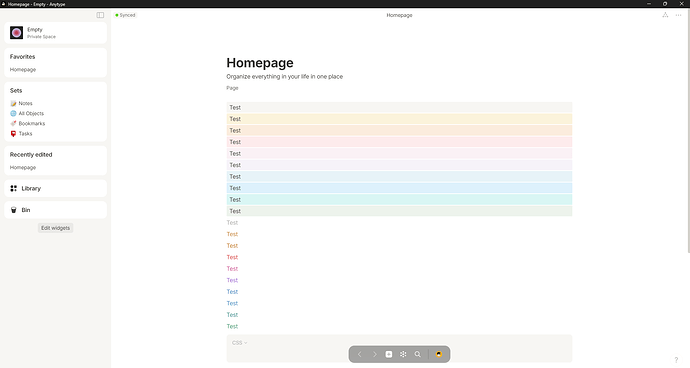Click the Notes set icon
This screenshot has height=368, width=690.
[13, 103]
